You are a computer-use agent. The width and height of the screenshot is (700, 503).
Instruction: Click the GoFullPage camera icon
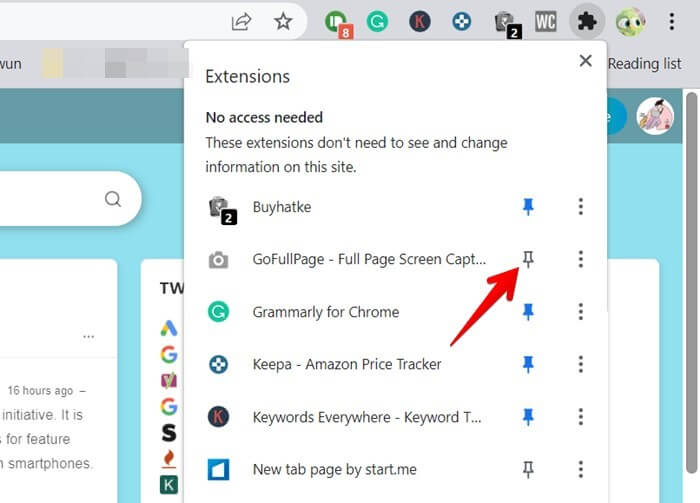tap(218, 259)
